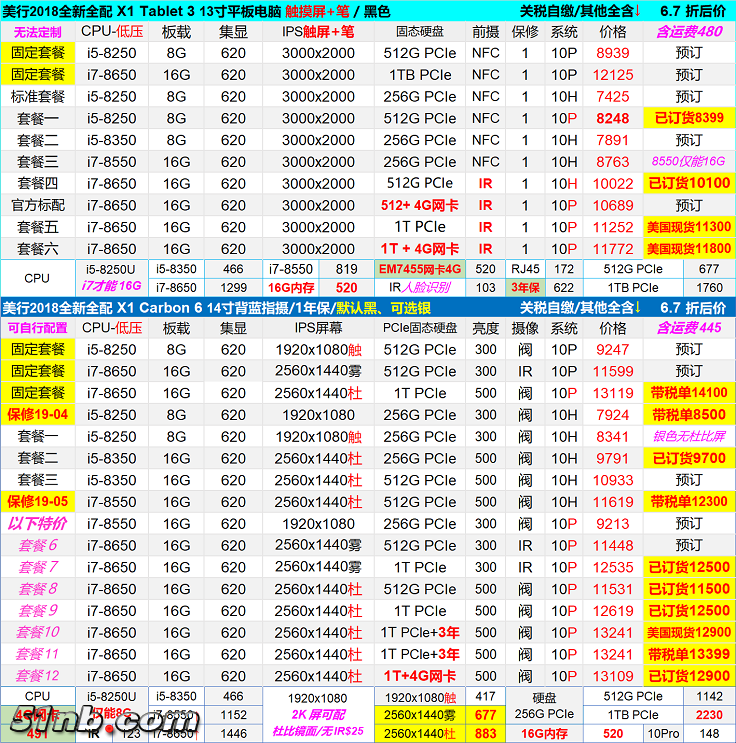
Task: Select the 含运费445 cell
Action: (688, 328)
